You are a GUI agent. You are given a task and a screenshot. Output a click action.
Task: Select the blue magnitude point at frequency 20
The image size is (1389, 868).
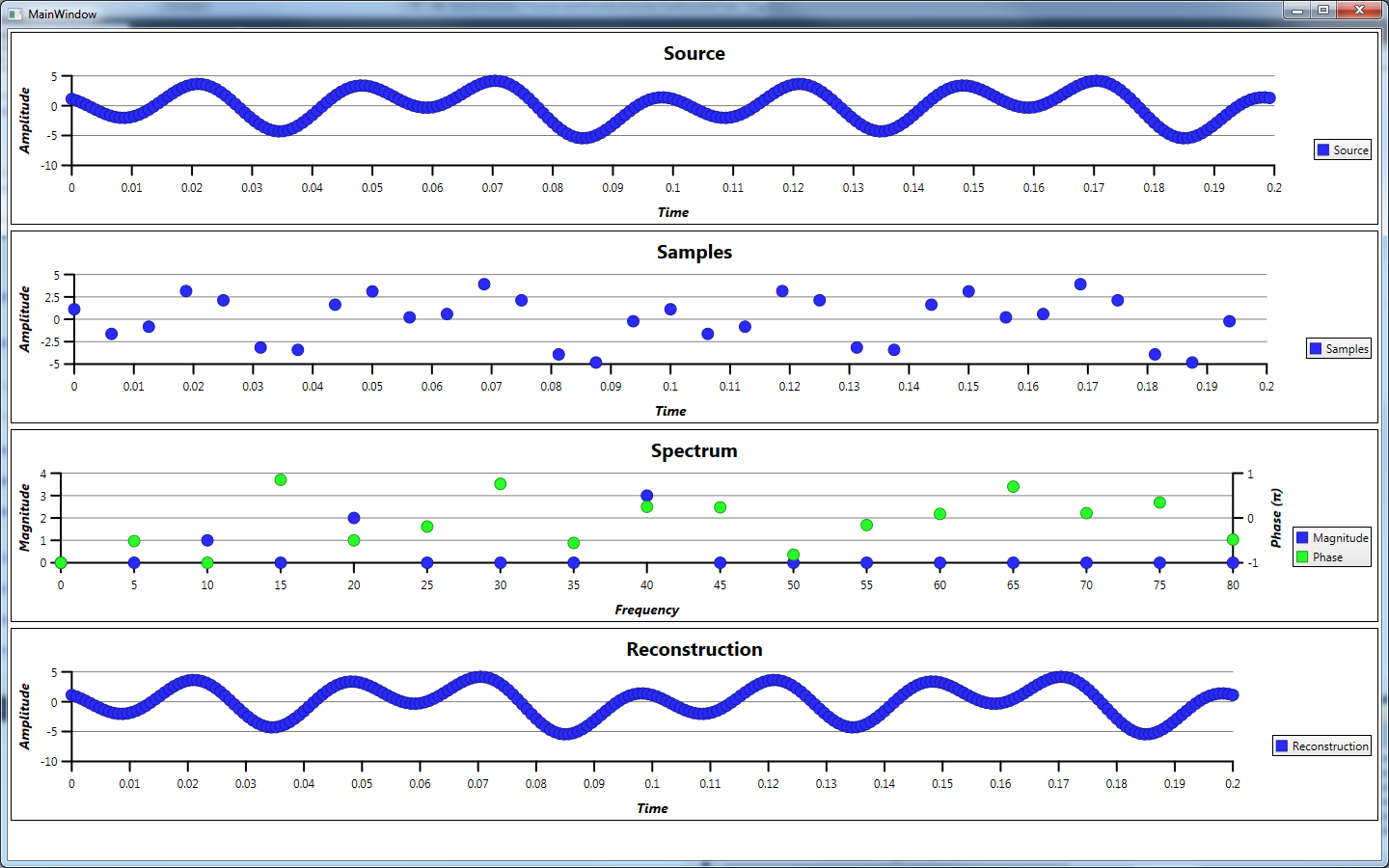coord(354,518)
